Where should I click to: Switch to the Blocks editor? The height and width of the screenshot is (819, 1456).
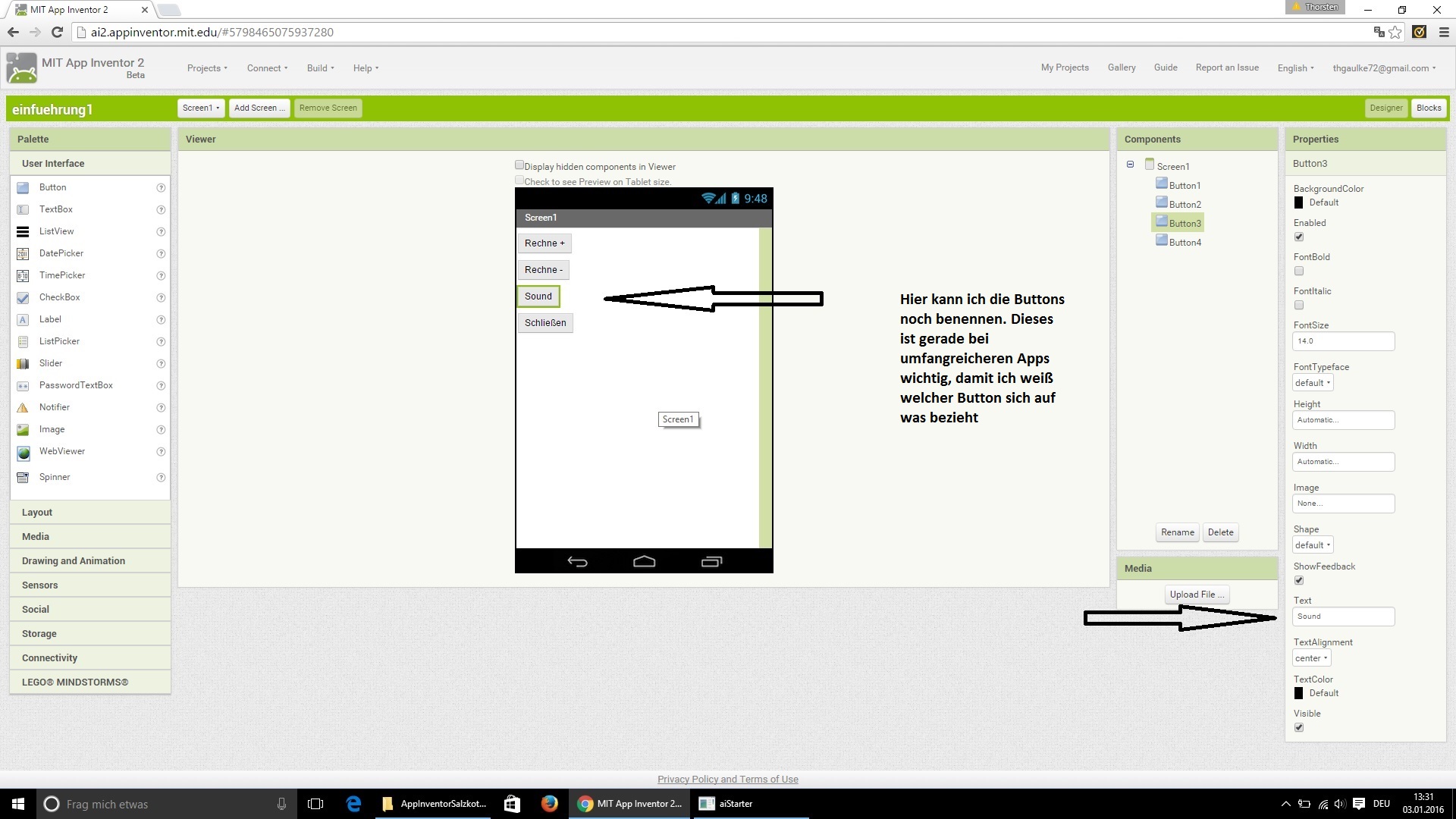(x=1429, y=108)
